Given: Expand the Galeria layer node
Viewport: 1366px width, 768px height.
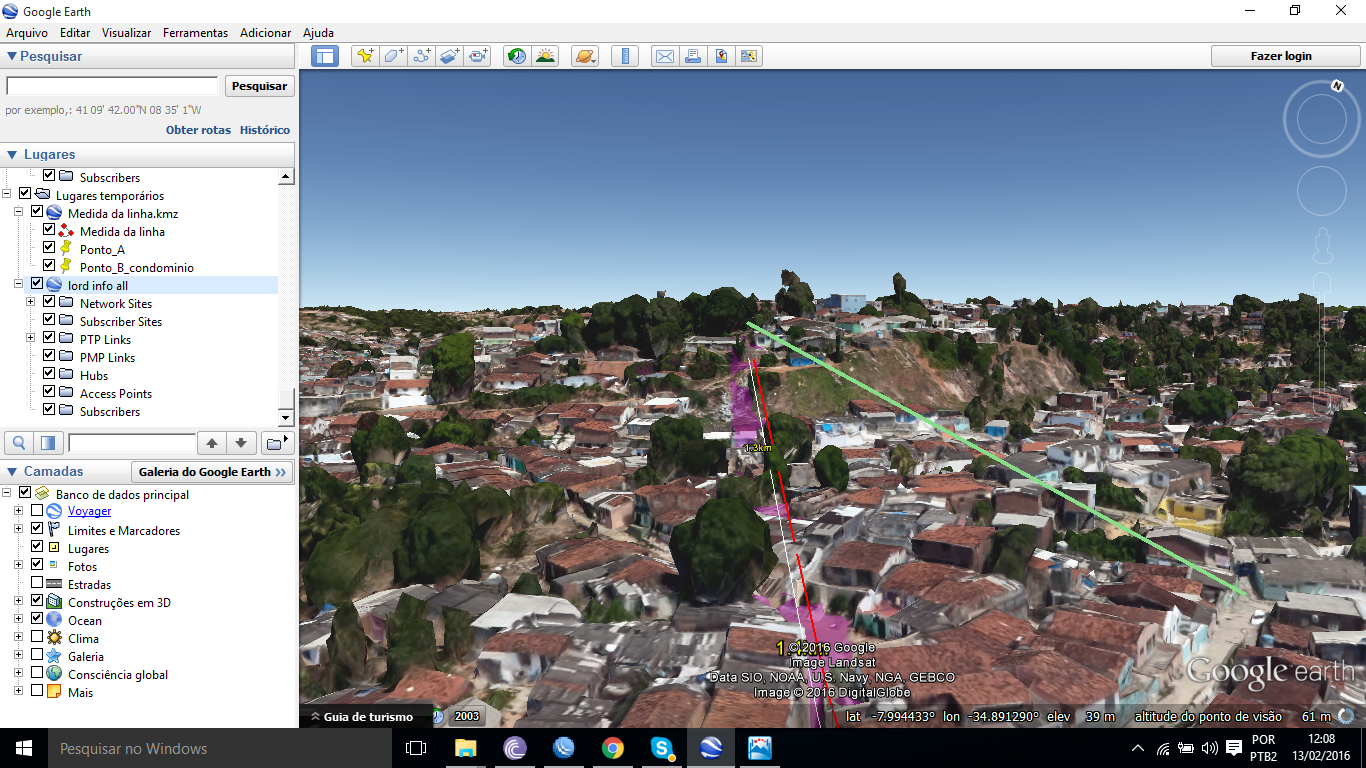Looking at the screenshot, I should [x=19, y=656].
